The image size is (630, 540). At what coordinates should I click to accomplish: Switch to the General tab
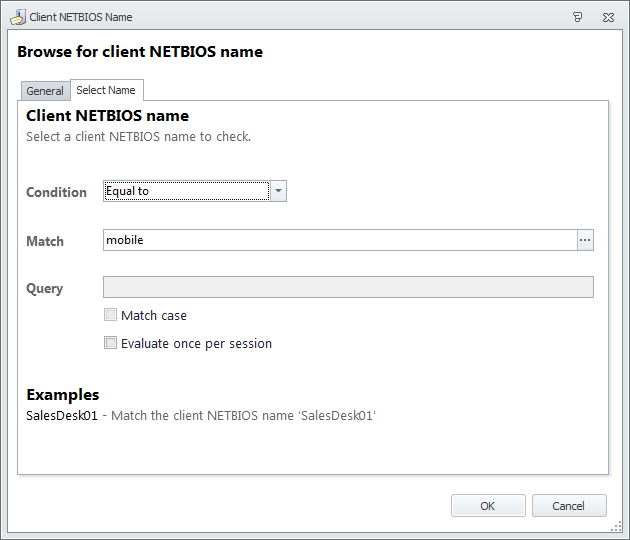[x=45, y=91]
